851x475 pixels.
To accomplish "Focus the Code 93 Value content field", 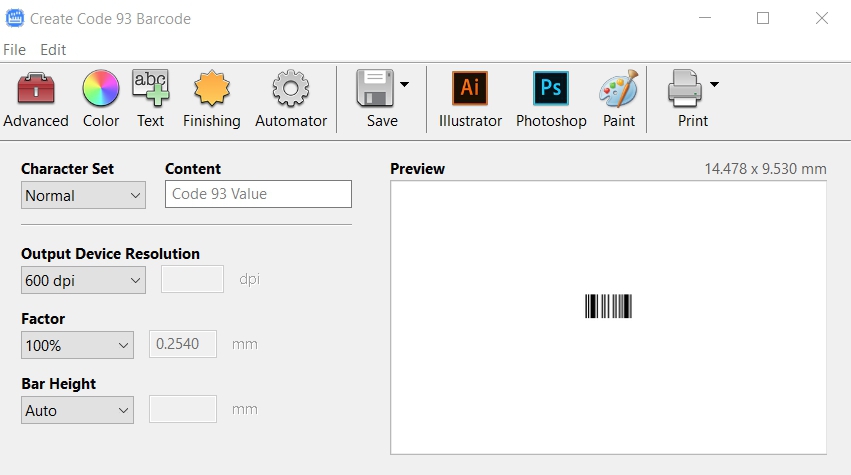I will pyautogui.click(x=258, y=194).
